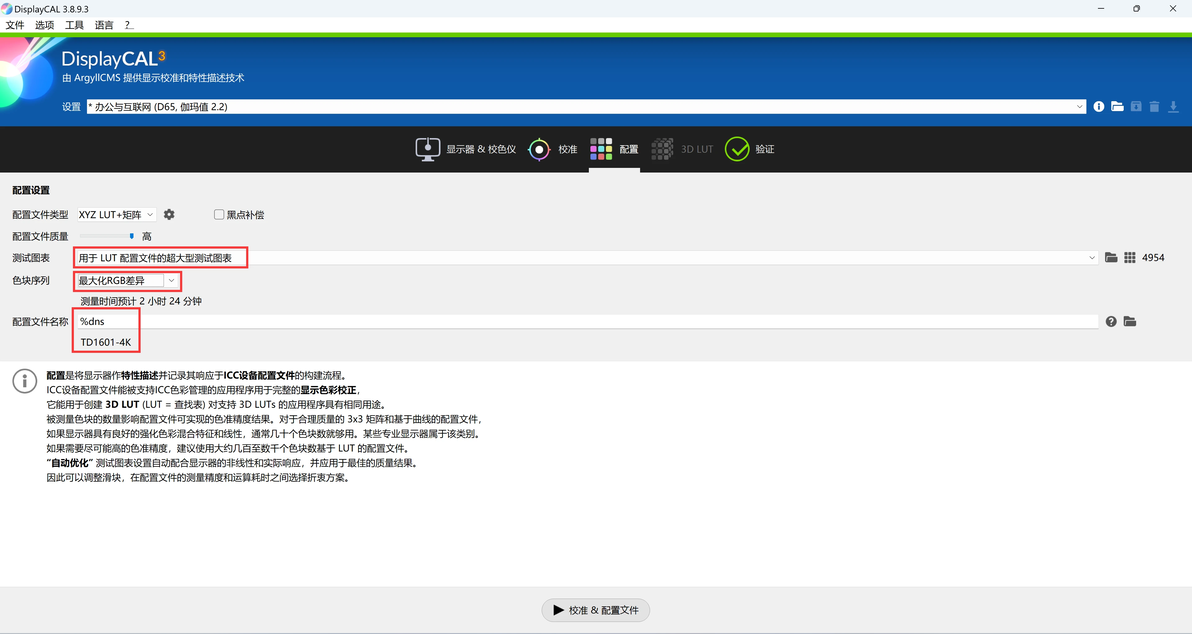Open the 色块序列 dropdown
Screen dimensions: 1192x634
(x=127, y=281)
